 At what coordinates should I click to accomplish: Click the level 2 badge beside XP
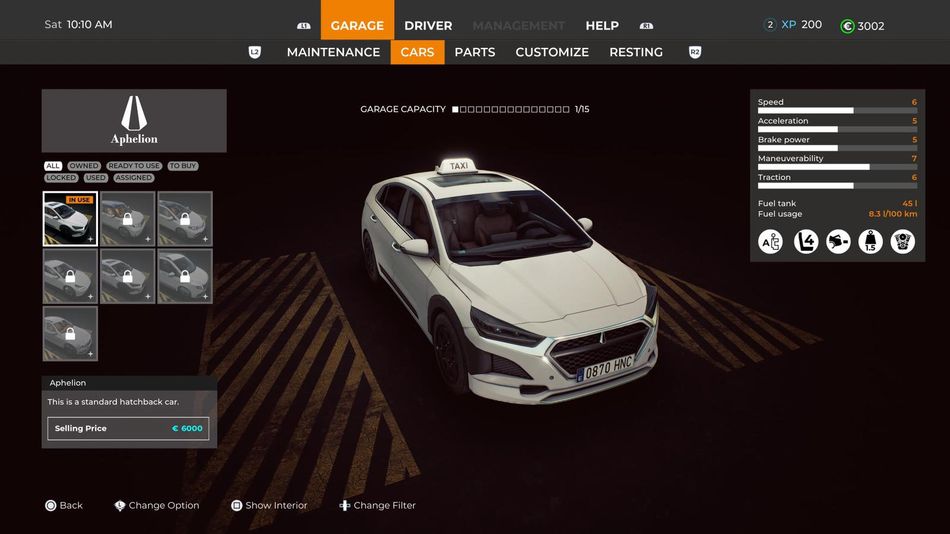click(769, 25)
